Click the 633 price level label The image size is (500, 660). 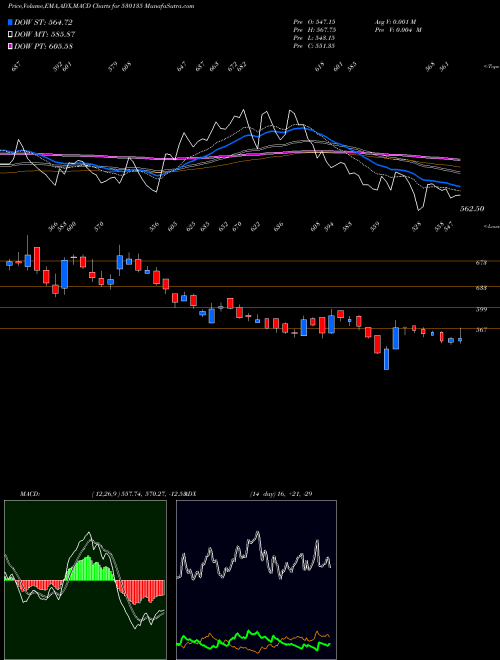pos(481,288)
